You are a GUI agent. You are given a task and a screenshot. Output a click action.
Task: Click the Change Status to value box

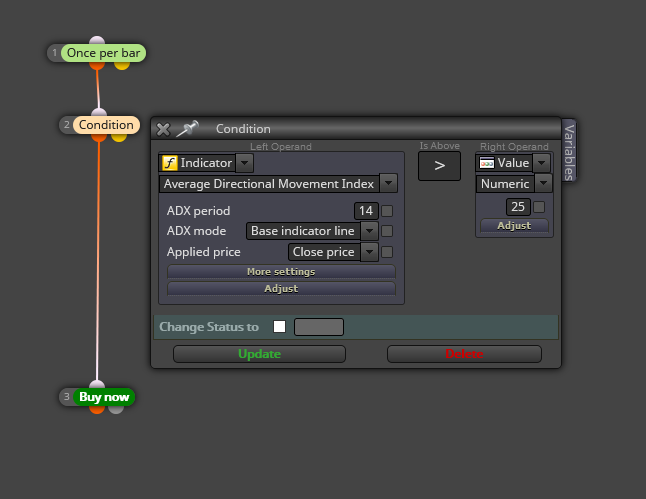pos(319,327)
